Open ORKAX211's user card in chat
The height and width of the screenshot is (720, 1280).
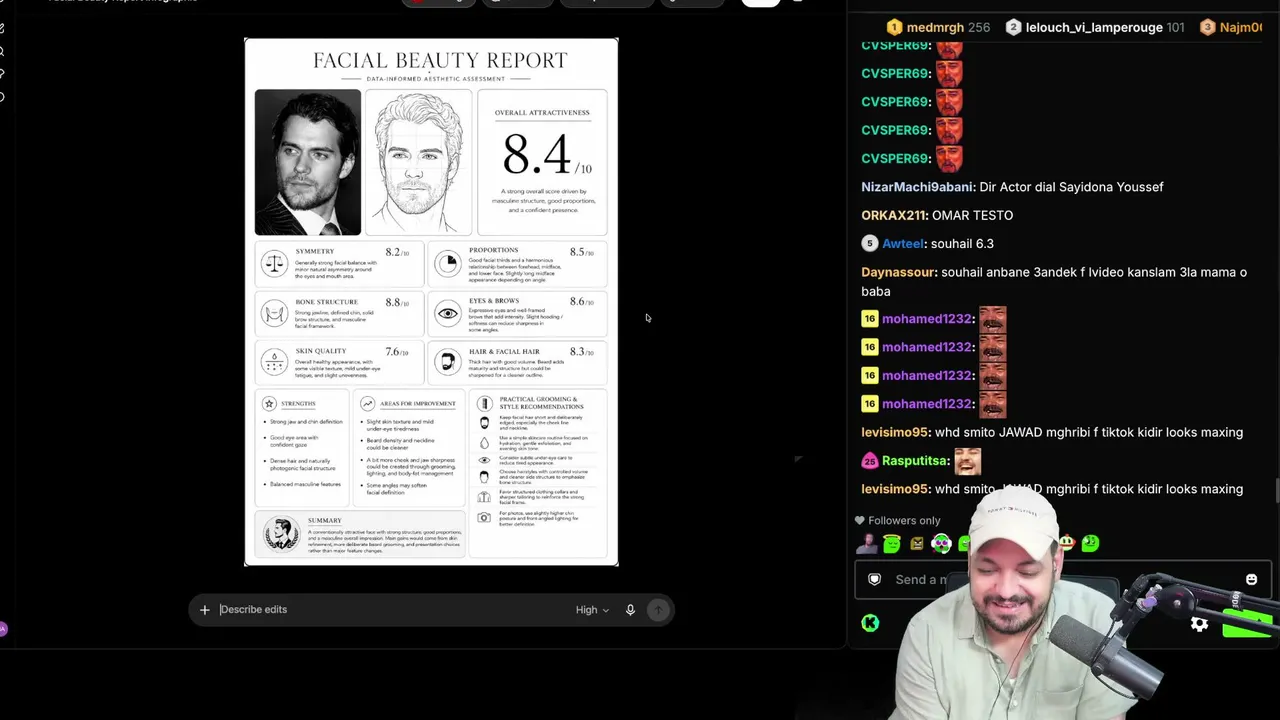coord(894,216)
